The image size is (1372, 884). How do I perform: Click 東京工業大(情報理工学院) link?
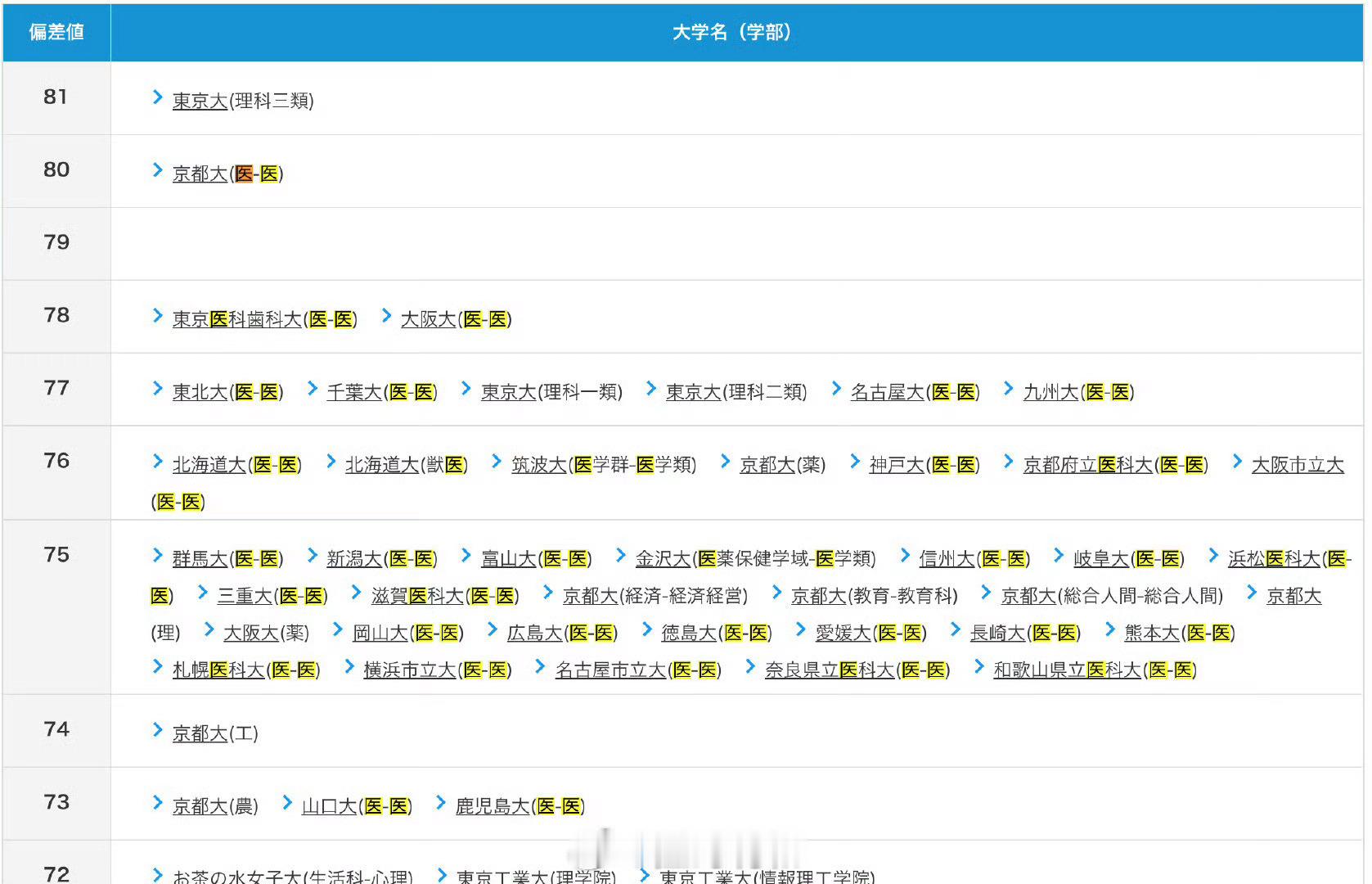(x=767, y=876)
